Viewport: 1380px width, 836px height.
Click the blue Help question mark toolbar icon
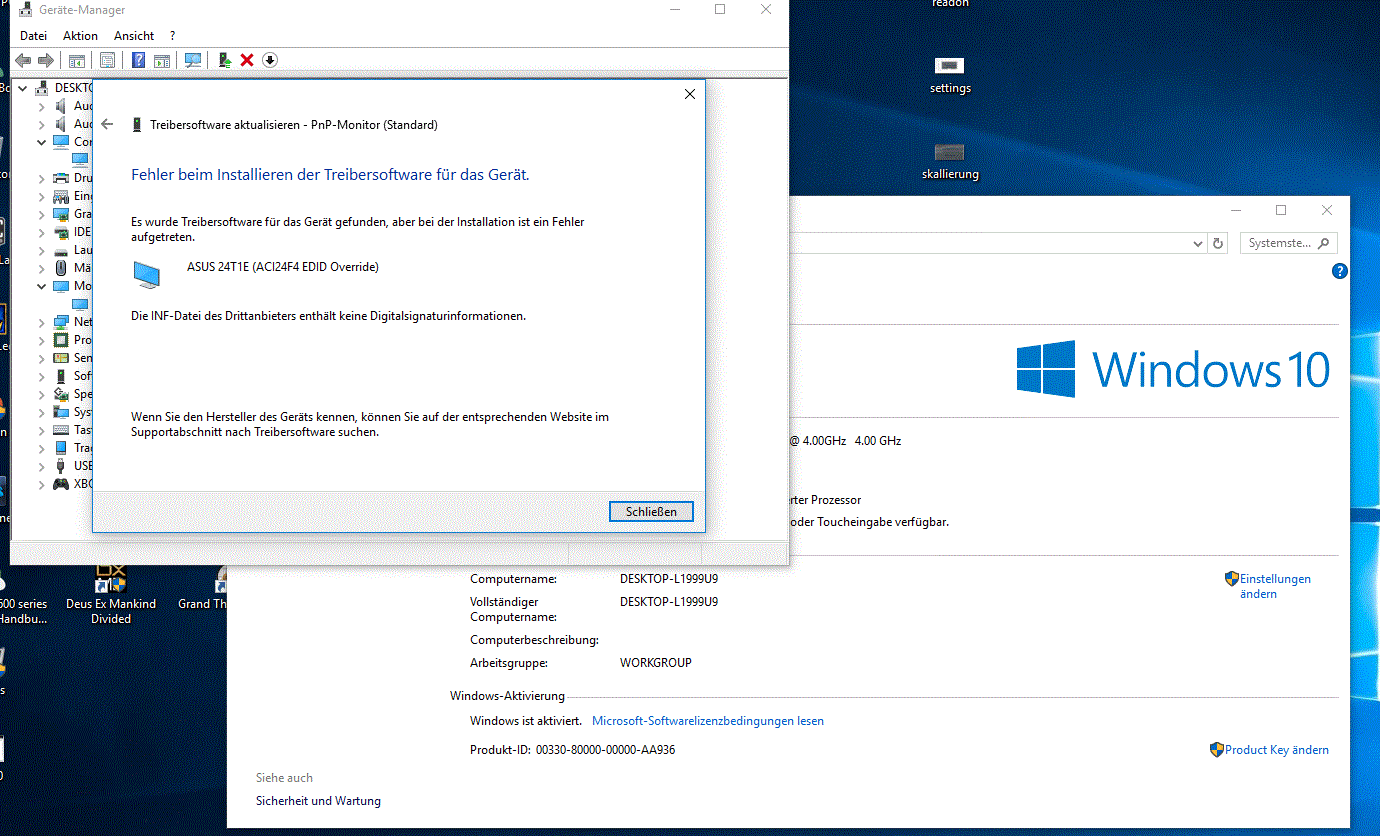coord(138,60)
